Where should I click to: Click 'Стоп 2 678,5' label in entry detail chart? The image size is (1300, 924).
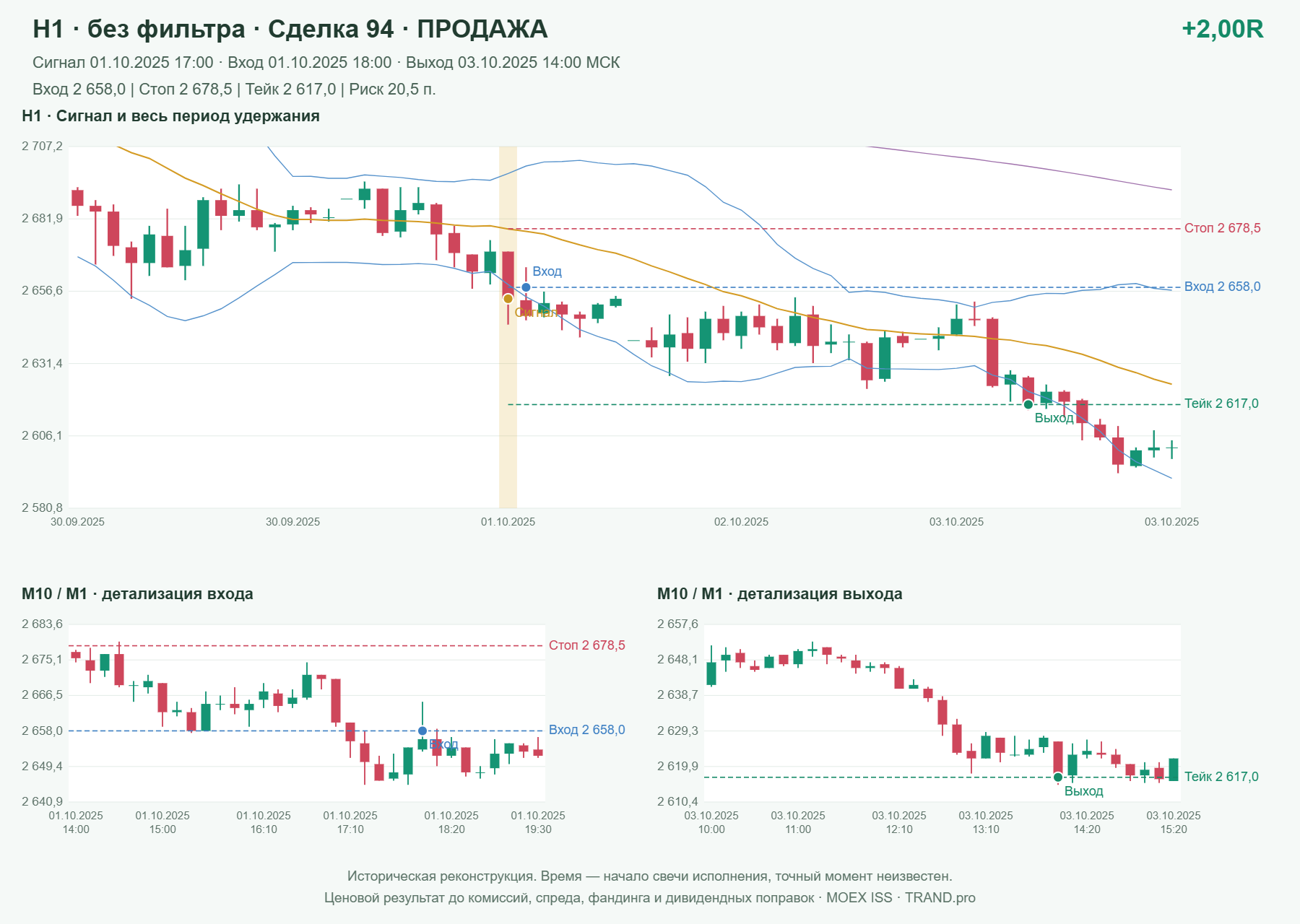pos(586,645)
